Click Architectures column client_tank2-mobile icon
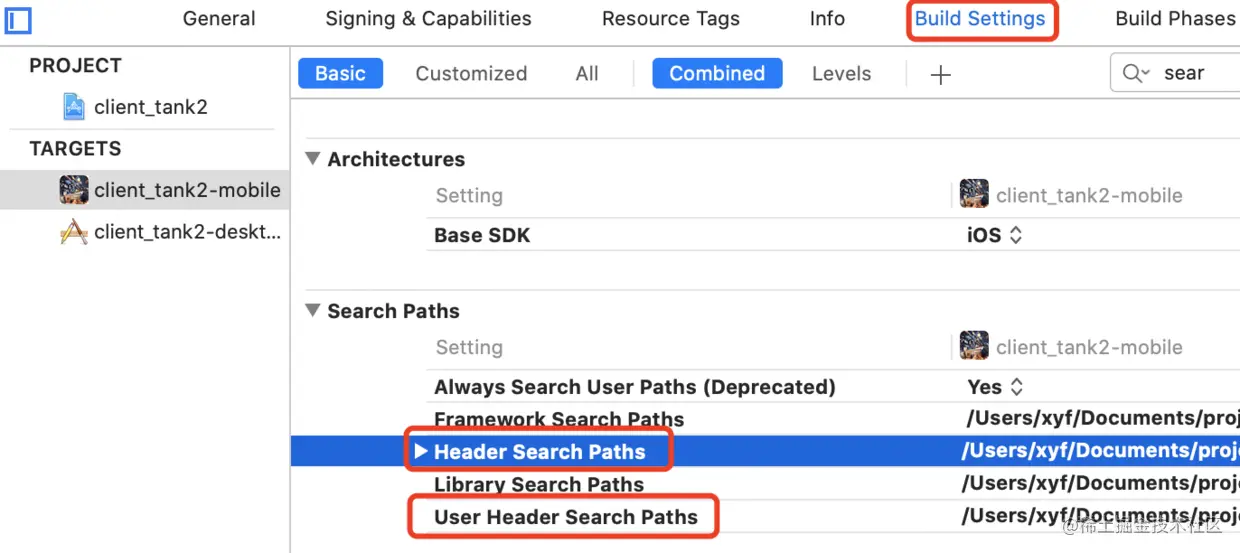 pos(973,195)
